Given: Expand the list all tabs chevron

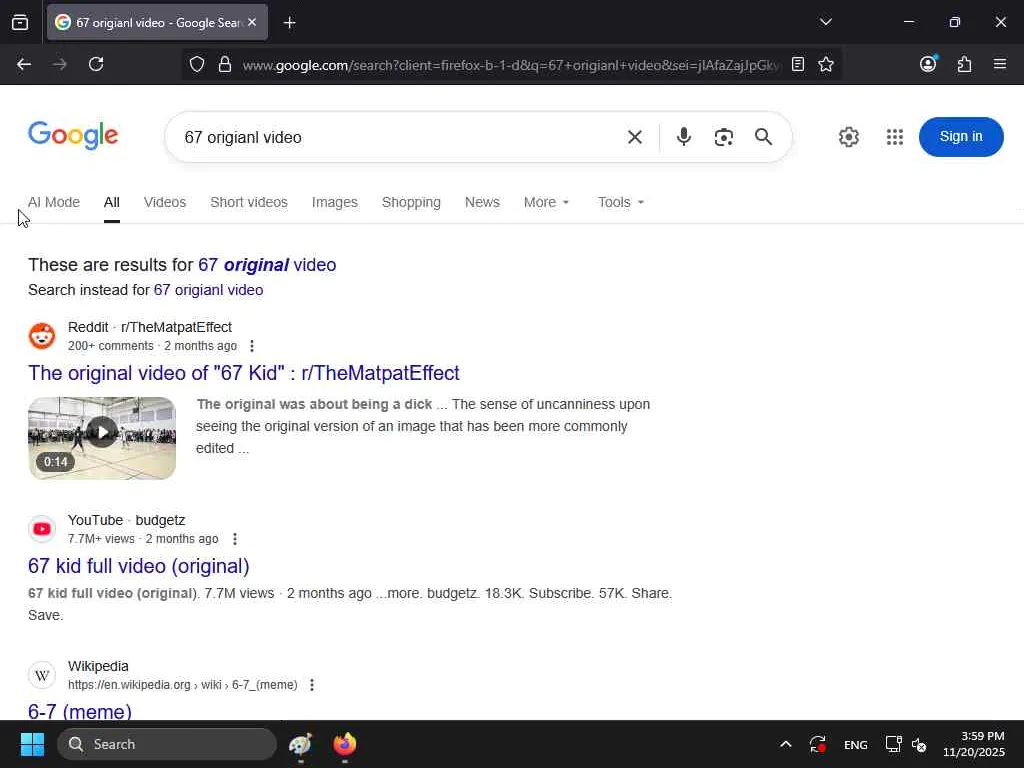Looking at the screenshot, I should (x=825, y=22).
